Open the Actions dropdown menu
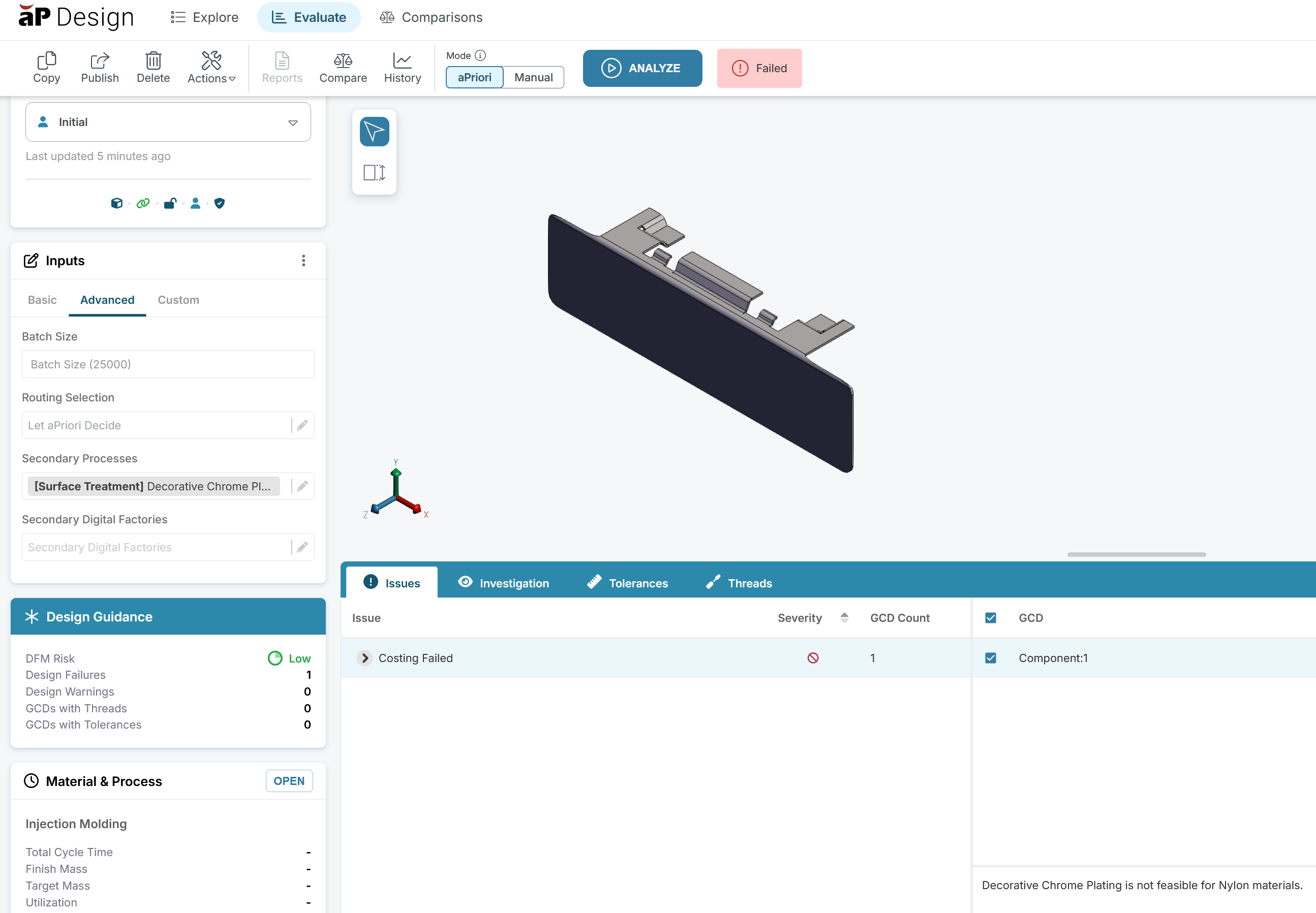This screenshot has width=1316, height=913. pos(211,68)
